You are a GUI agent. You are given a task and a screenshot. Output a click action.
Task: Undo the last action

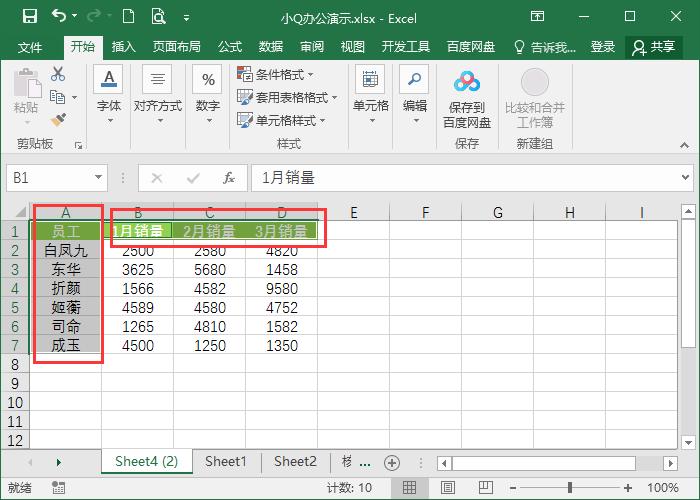[x=58, y=16]
